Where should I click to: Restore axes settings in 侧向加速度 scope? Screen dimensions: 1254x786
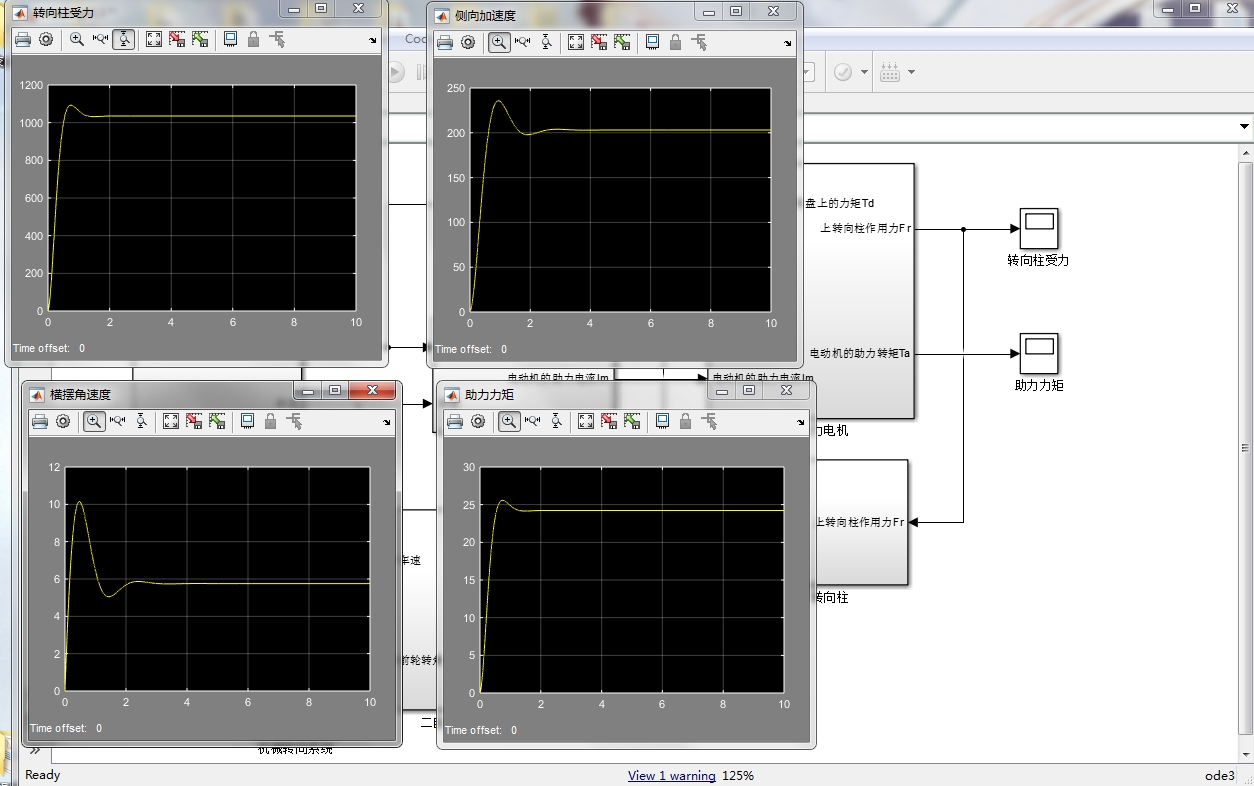pyautogui.click(x=622, y=42)
